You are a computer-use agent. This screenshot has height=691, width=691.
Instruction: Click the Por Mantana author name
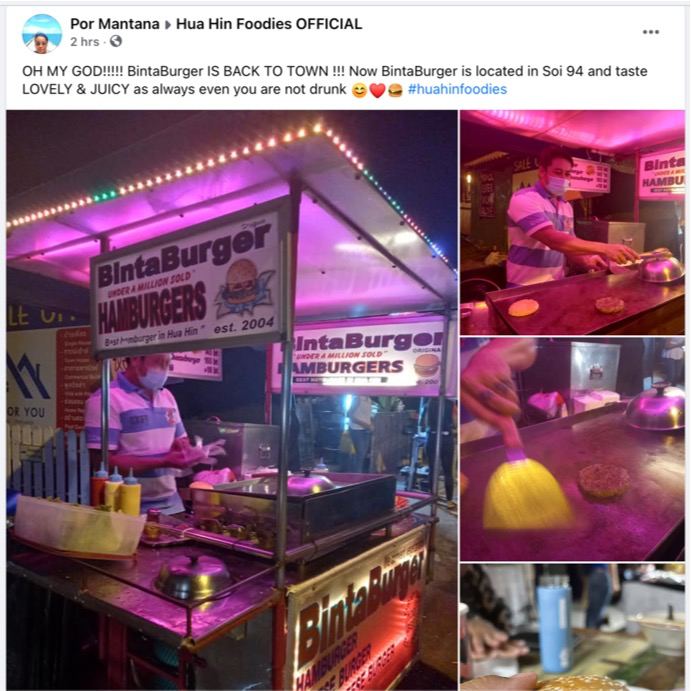pyautogui.click(x=115, y=24)
